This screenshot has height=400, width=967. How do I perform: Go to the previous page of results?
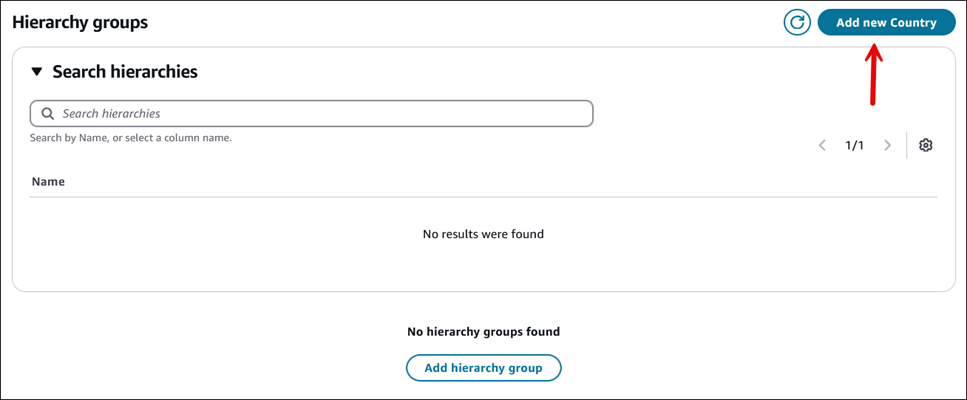tap(822, 145)
